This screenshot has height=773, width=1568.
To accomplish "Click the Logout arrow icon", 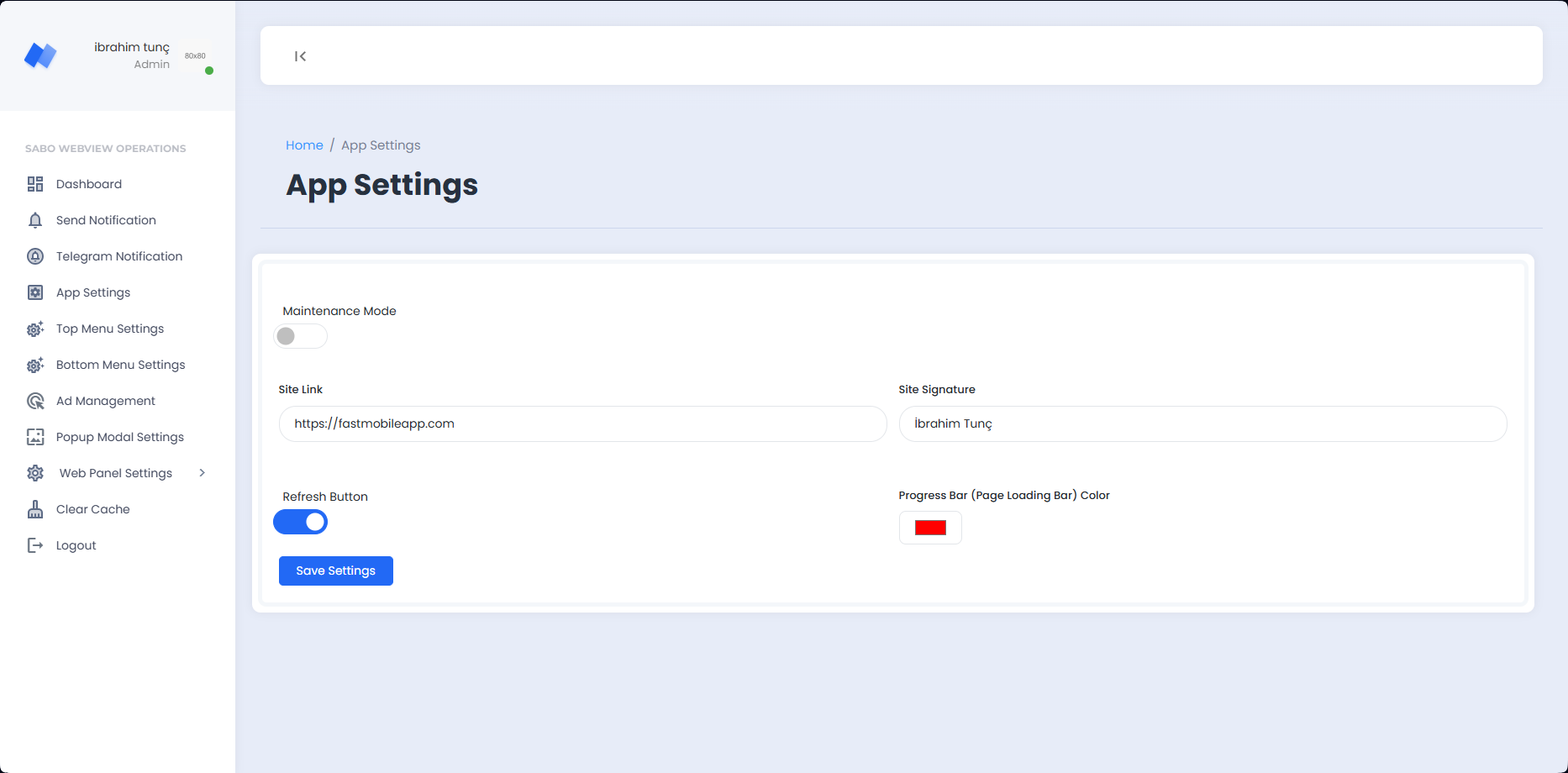I will 35,545.
